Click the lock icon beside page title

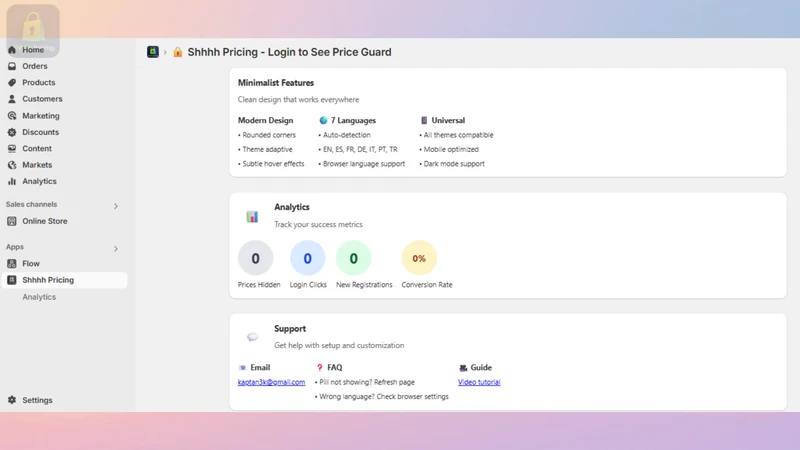[178, 52]
